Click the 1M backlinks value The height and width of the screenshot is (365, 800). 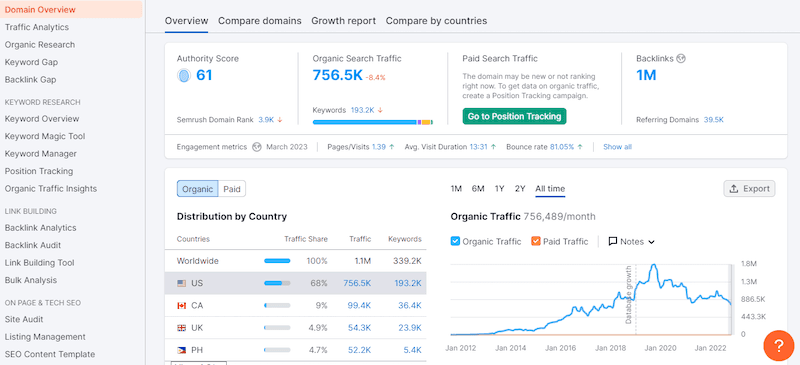646,76
